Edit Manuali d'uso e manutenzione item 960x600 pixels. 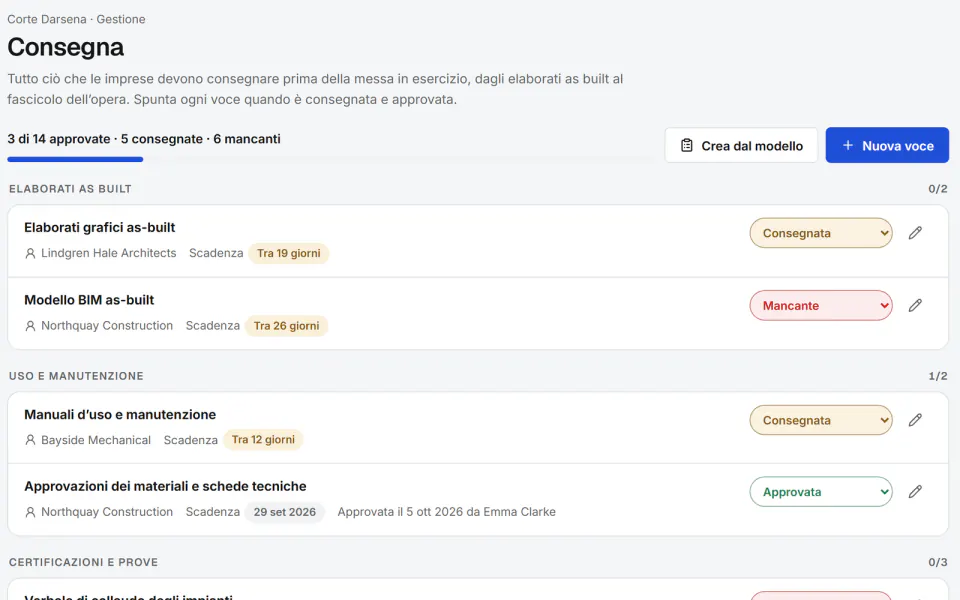(915, 420)
